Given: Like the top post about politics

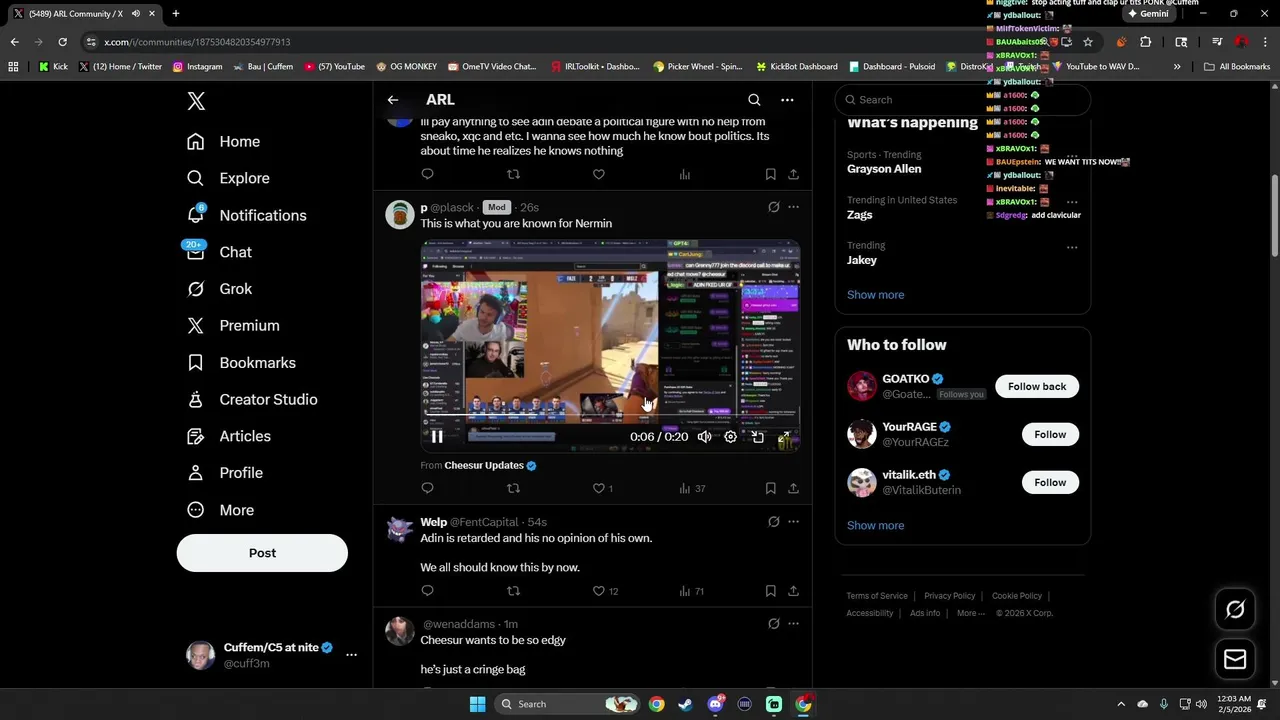Looking at the screenshot, I should click(x=599, y=174).
